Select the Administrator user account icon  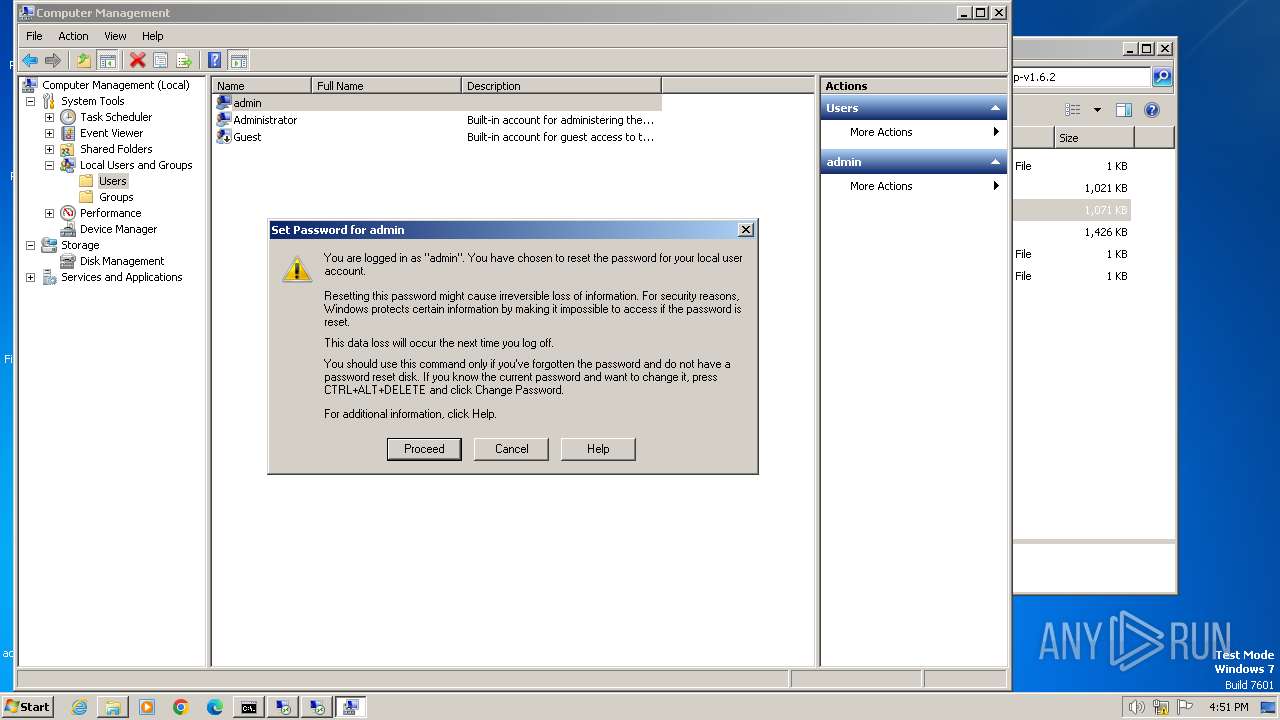point(224,120)
